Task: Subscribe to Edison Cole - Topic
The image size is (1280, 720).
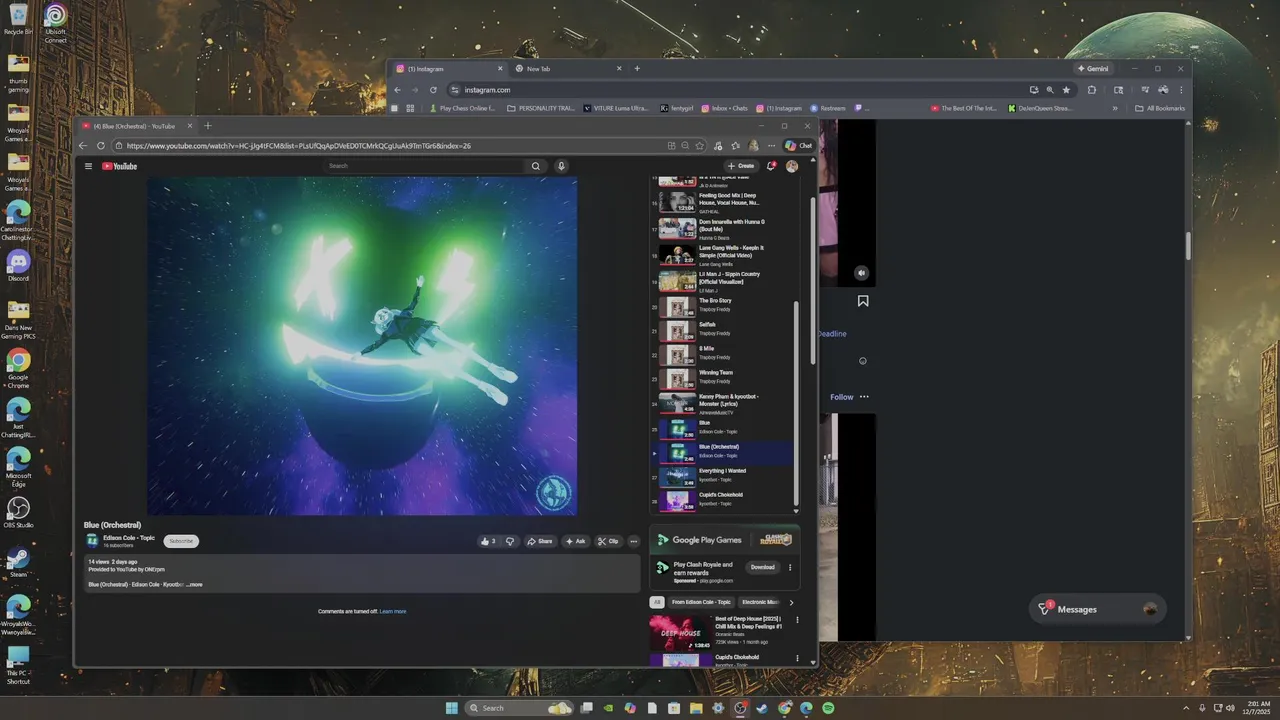Action: [x=181, y=541]
